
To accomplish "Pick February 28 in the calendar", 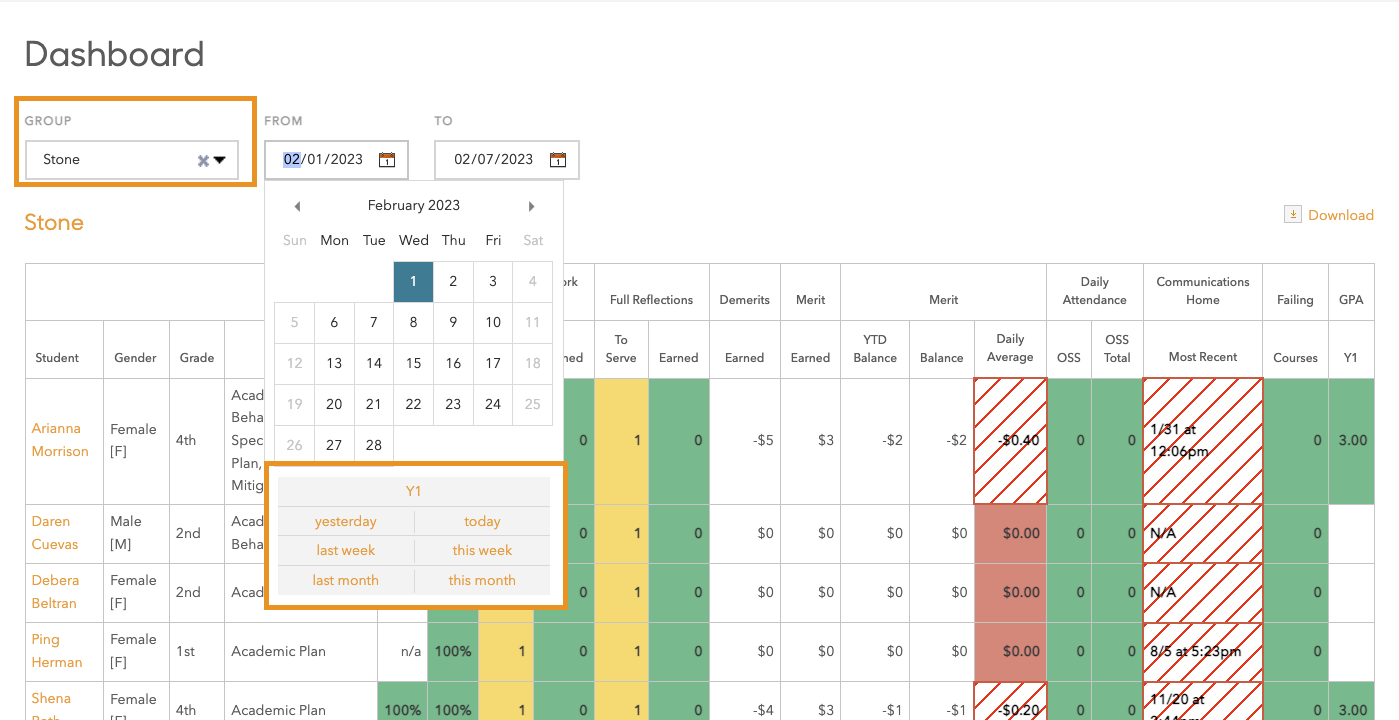I will pyautogui.click(x=374, y=445).
